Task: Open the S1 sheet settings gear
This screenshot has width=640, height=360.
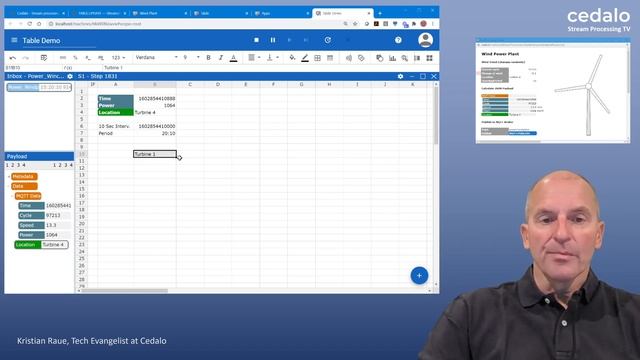Action: pos(400,76)
